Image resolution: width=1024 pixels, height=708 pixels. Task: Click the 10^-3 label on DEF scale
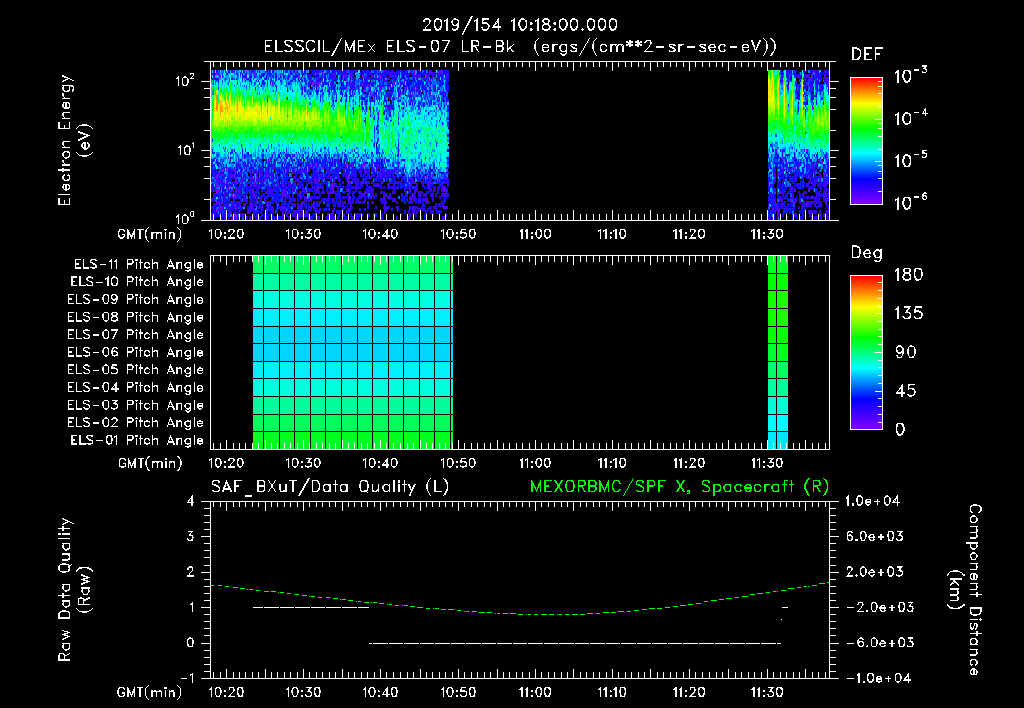click(910, 76)
